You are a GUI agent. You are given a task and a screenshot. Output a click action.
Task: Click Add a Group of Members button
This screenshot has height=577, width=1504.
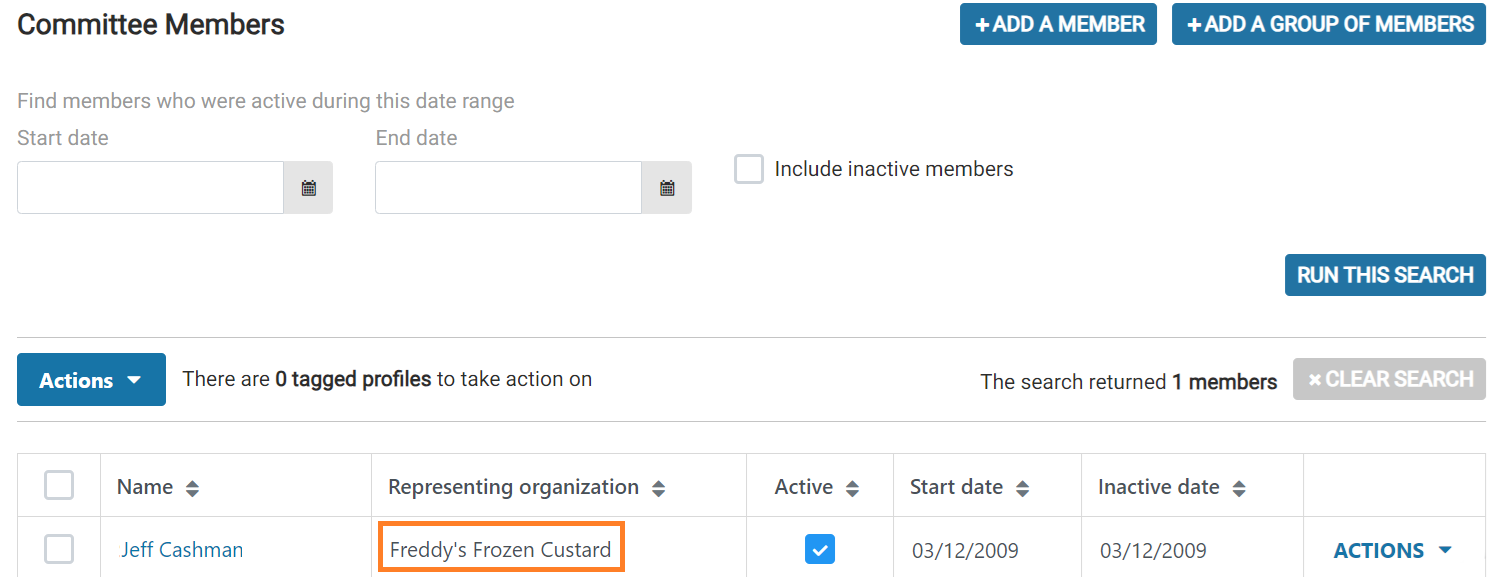[1329, 24]
